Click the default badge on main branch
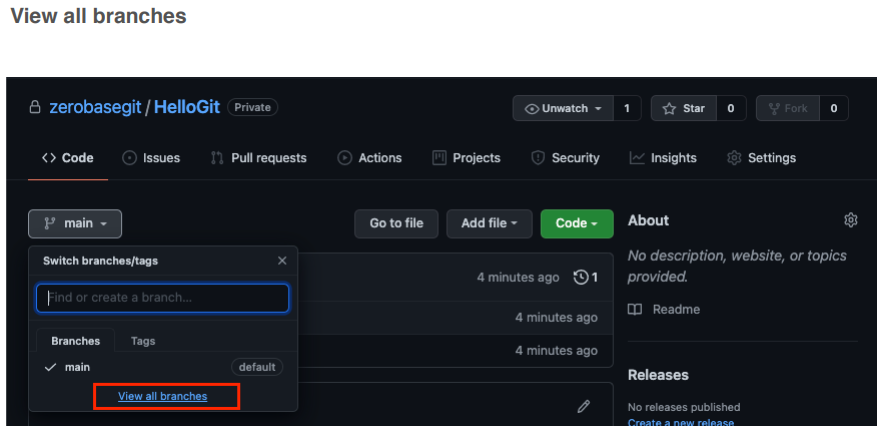 [x=257, y=368]
